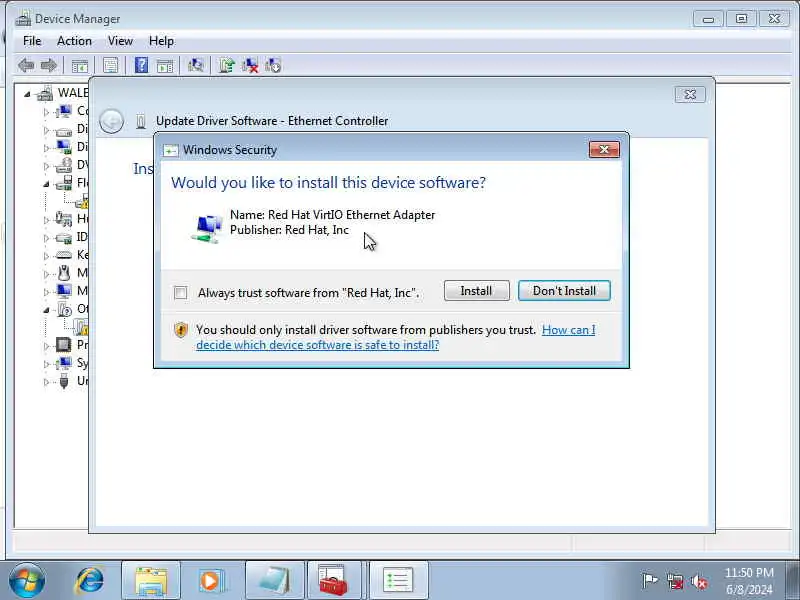
Task: Click Update Driver Software toolbar icon
Action: [x=227, y=65]
